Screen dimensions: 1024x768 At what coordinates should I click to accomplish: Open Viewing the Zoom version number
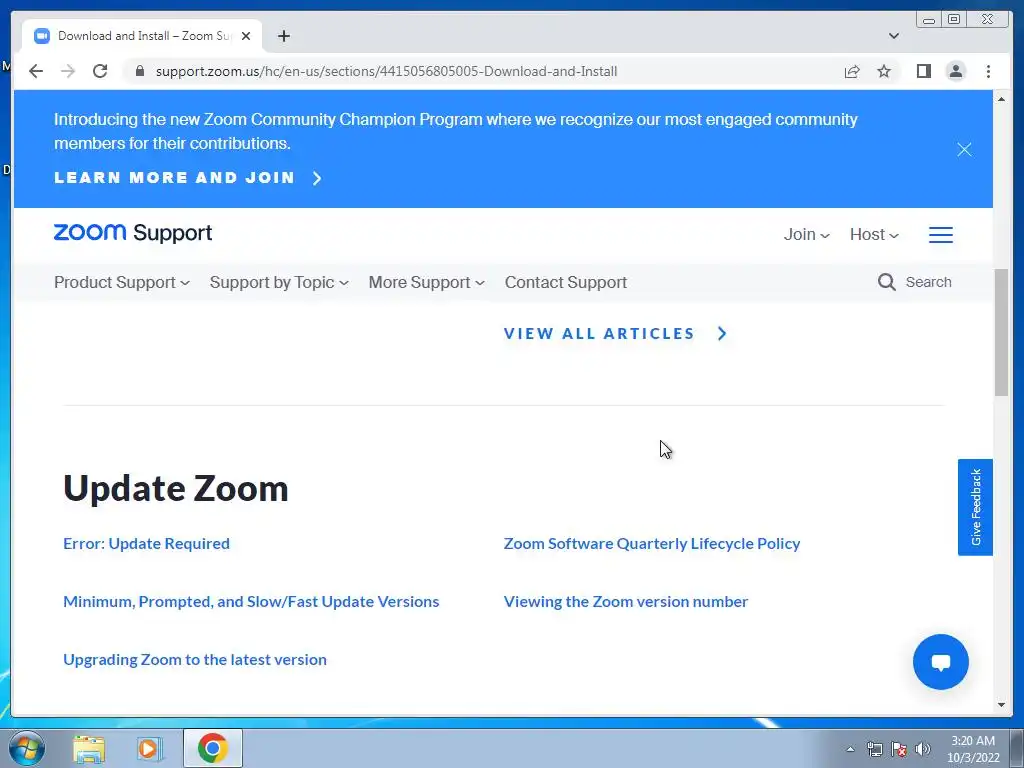[x=626, y=601]
